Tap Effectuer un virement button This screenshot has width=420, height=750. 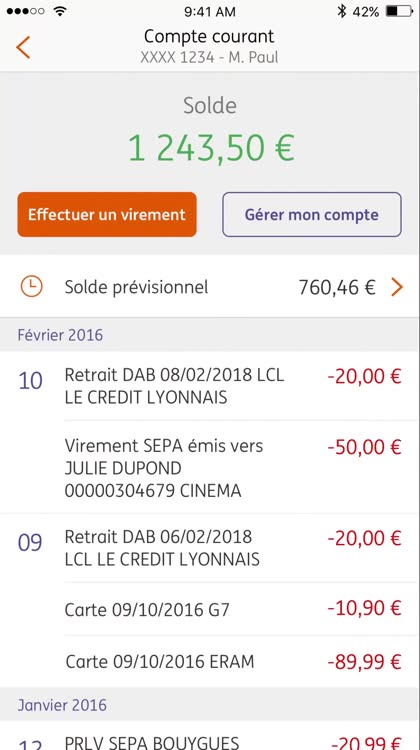[107, 214]
